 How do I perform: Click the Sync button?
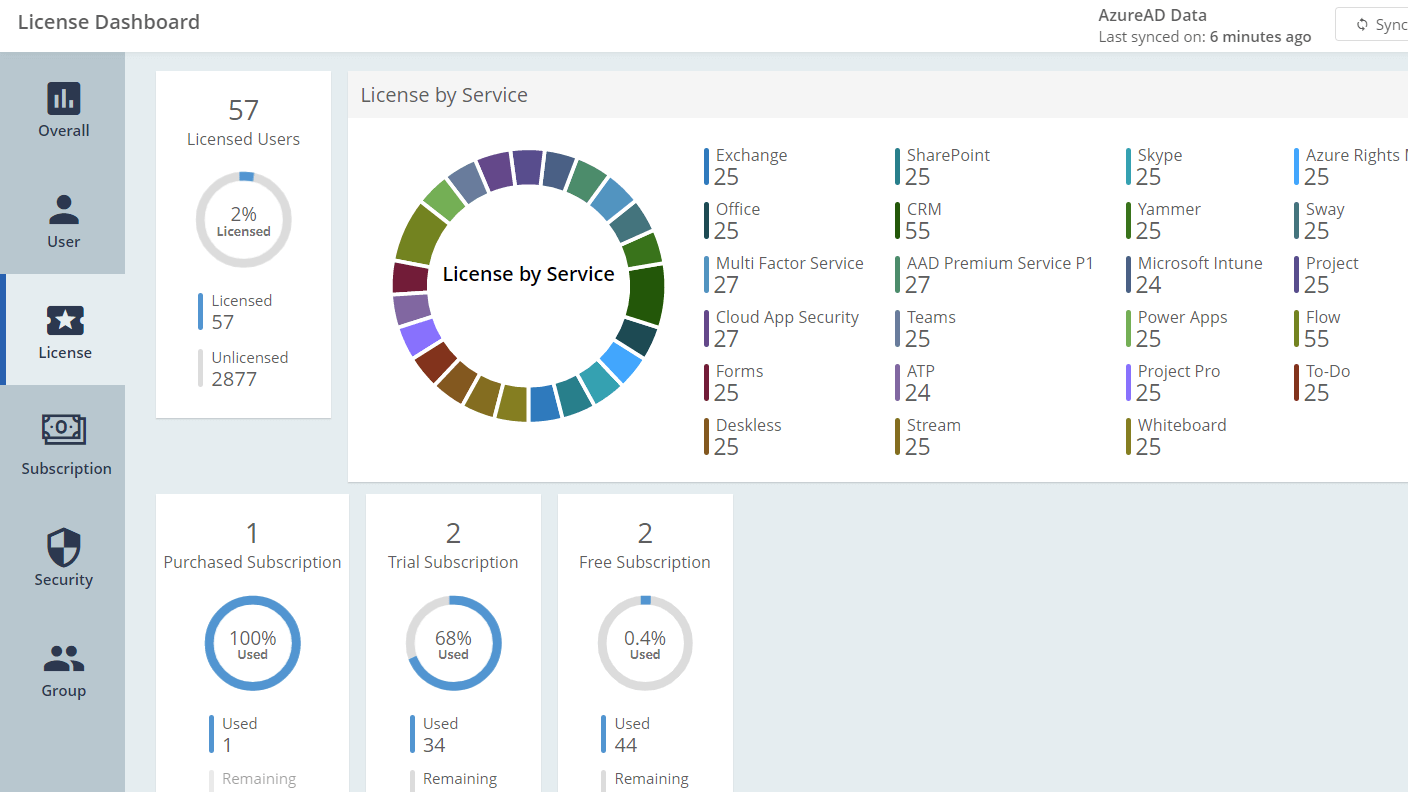(x=1381, y=25)
